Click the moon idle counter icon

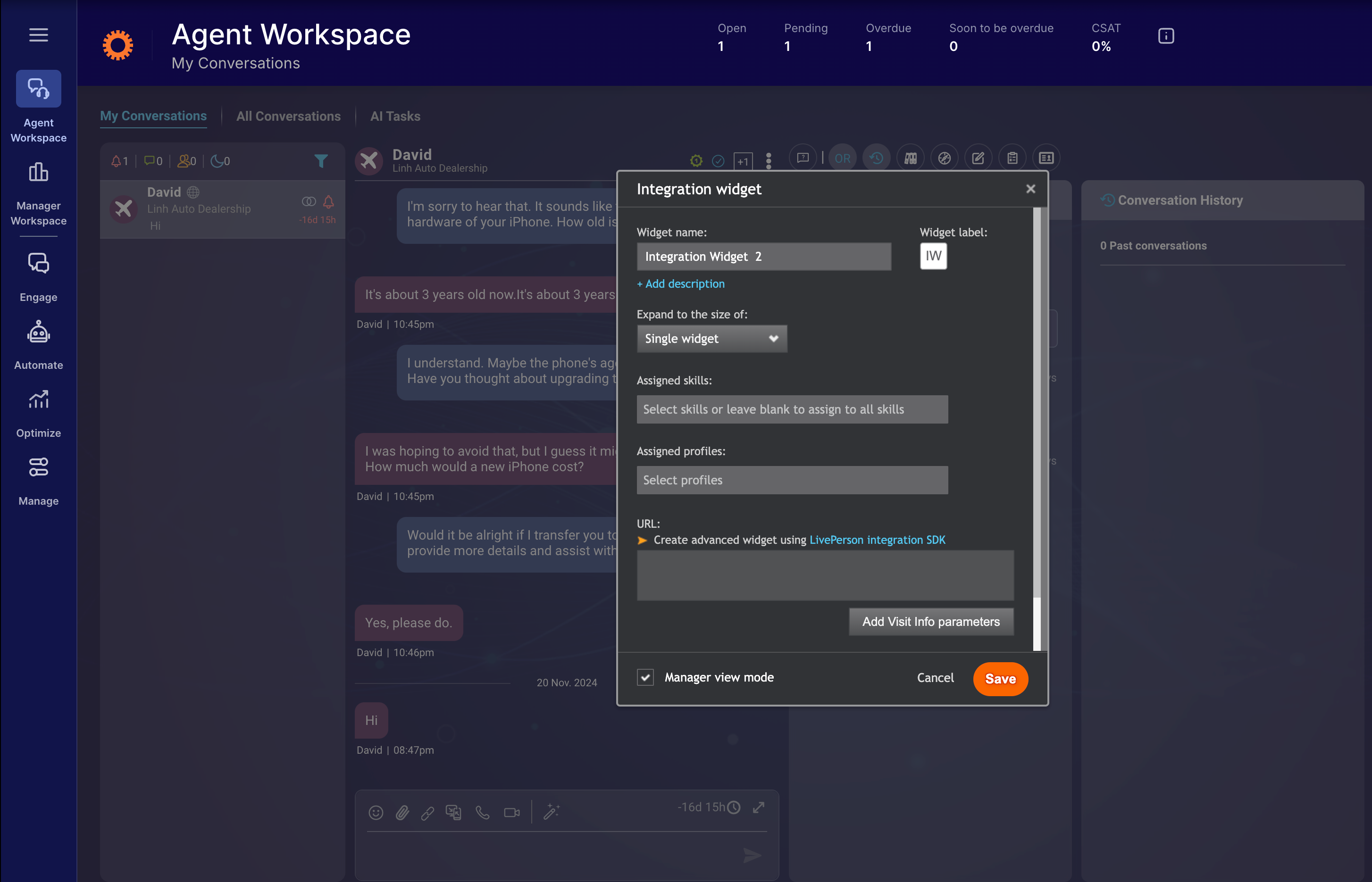click(x=217, y=161)
